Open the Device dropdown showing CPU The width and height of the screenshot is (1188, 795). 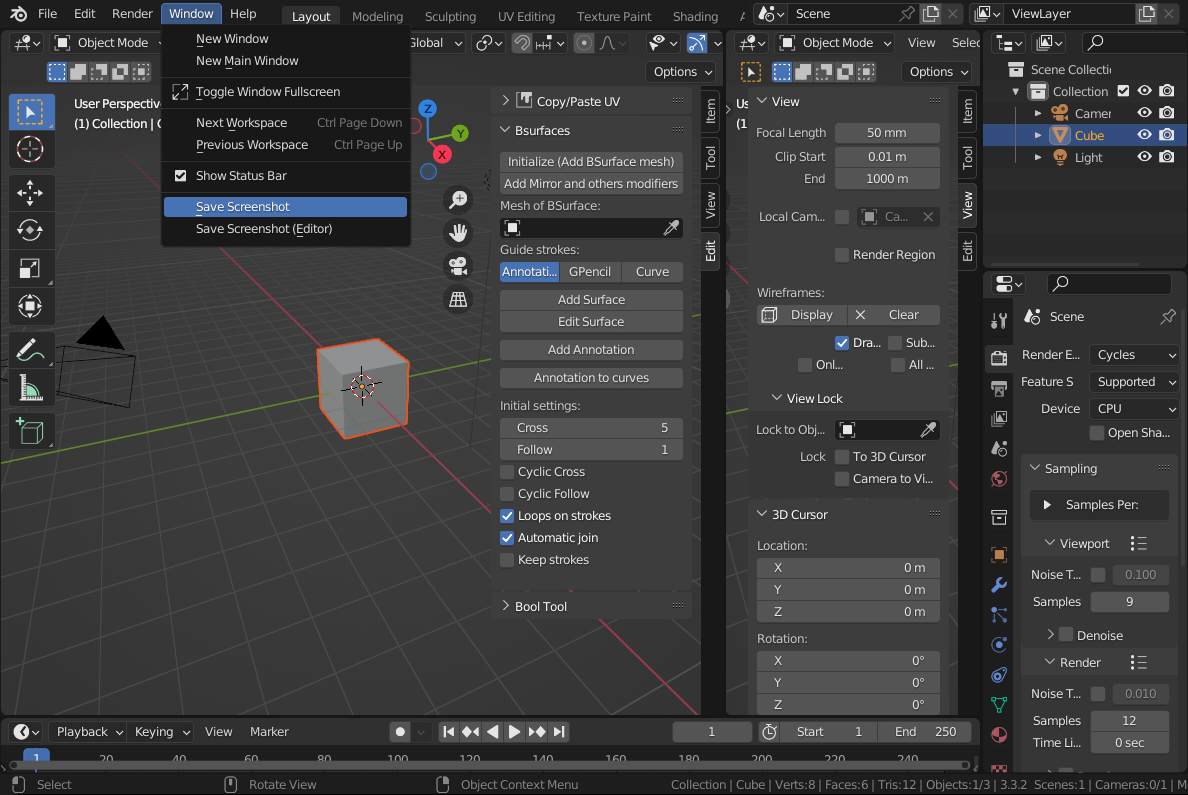click(1134, 408)
